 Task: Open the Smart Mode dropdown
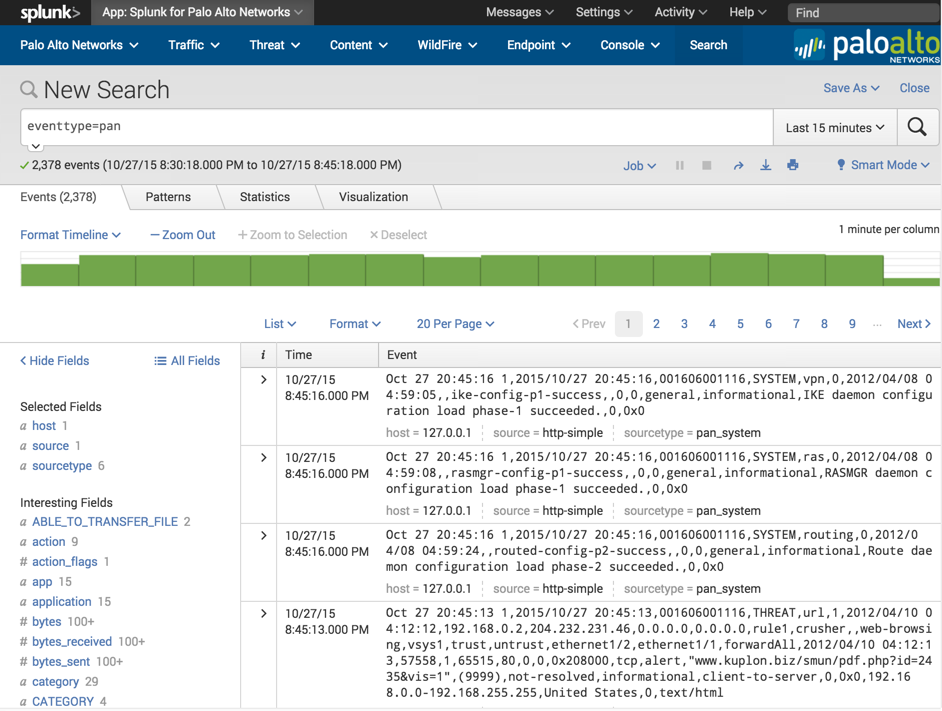tap(883, 166)
